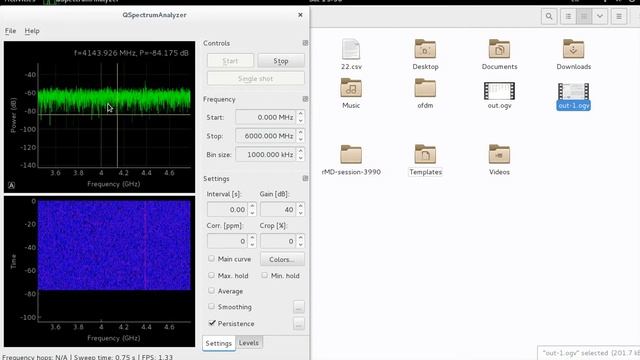The image size is (640, 360).
Task: Decrease the Gain value
Action: (300, 213)
